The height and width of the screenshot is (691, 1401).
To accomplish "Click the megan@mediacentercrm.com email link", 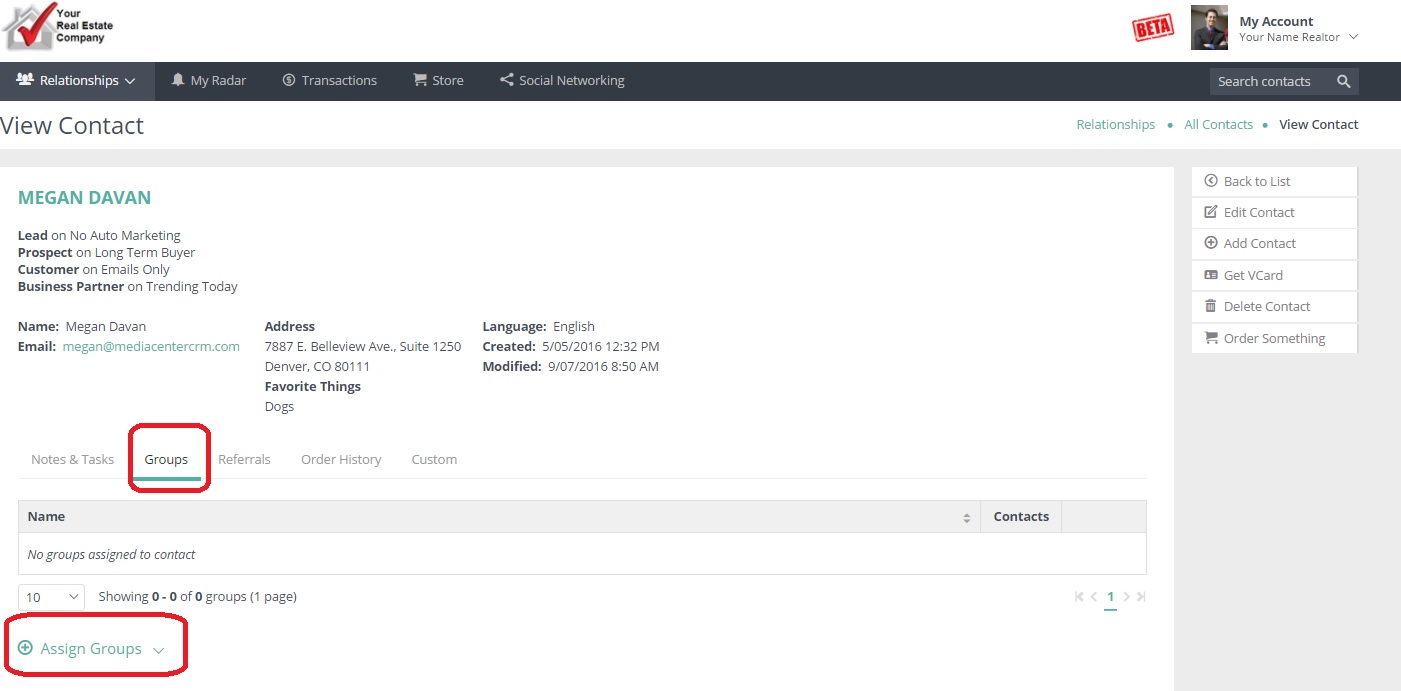I will coord(151,347).
